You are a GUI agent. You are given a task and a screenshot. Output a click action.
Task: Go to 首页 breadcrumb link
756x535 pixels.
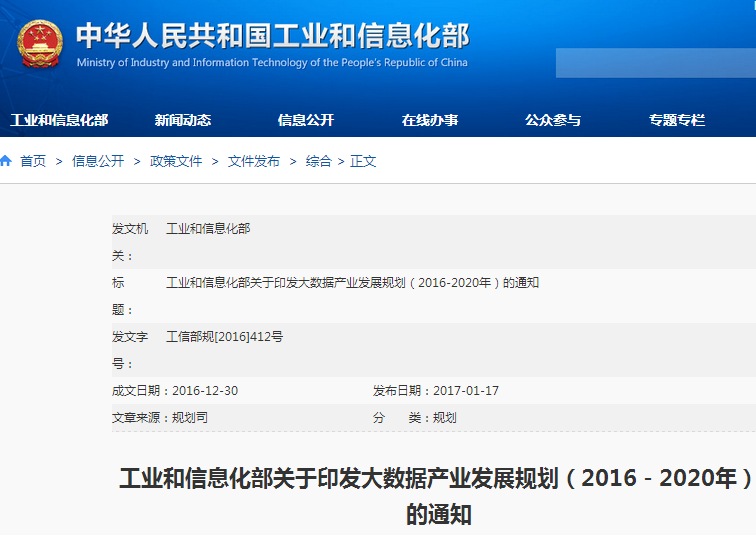coord(33,161)
